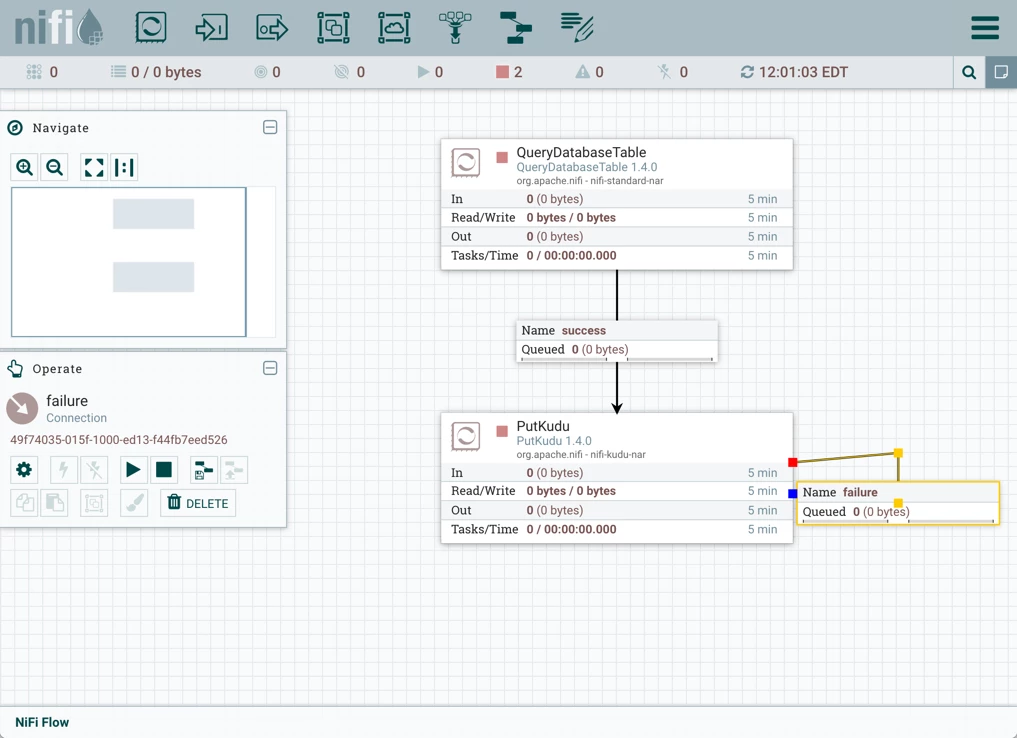Viewport: 1017px width, 738px height.
Task: Select the Process Group toolbar icon
Action: (x=333, y=28)
